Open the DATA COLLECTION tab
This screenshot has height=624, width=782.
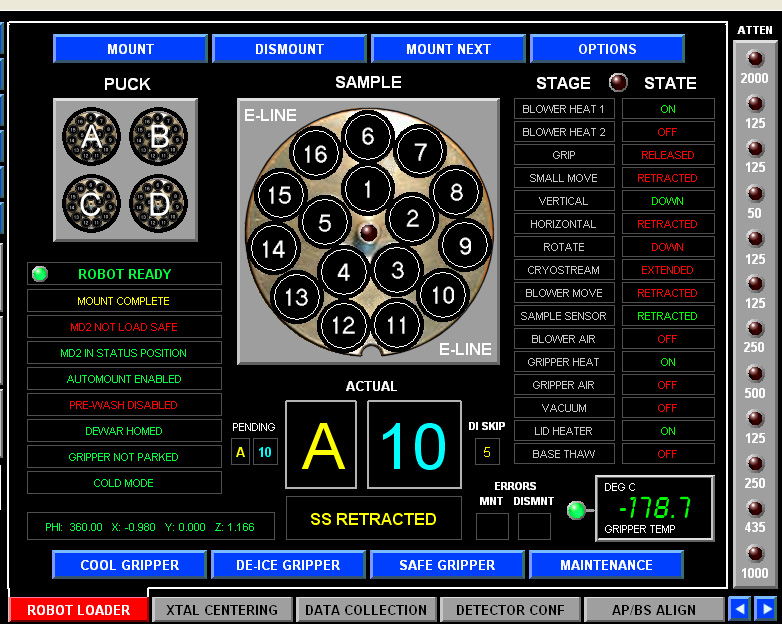366,610
